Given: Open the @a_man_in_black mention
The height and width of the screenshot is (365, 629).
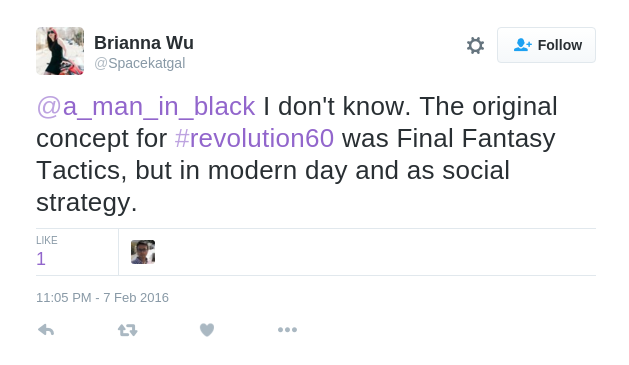Looking at the screenshot, I should (146, 106).
